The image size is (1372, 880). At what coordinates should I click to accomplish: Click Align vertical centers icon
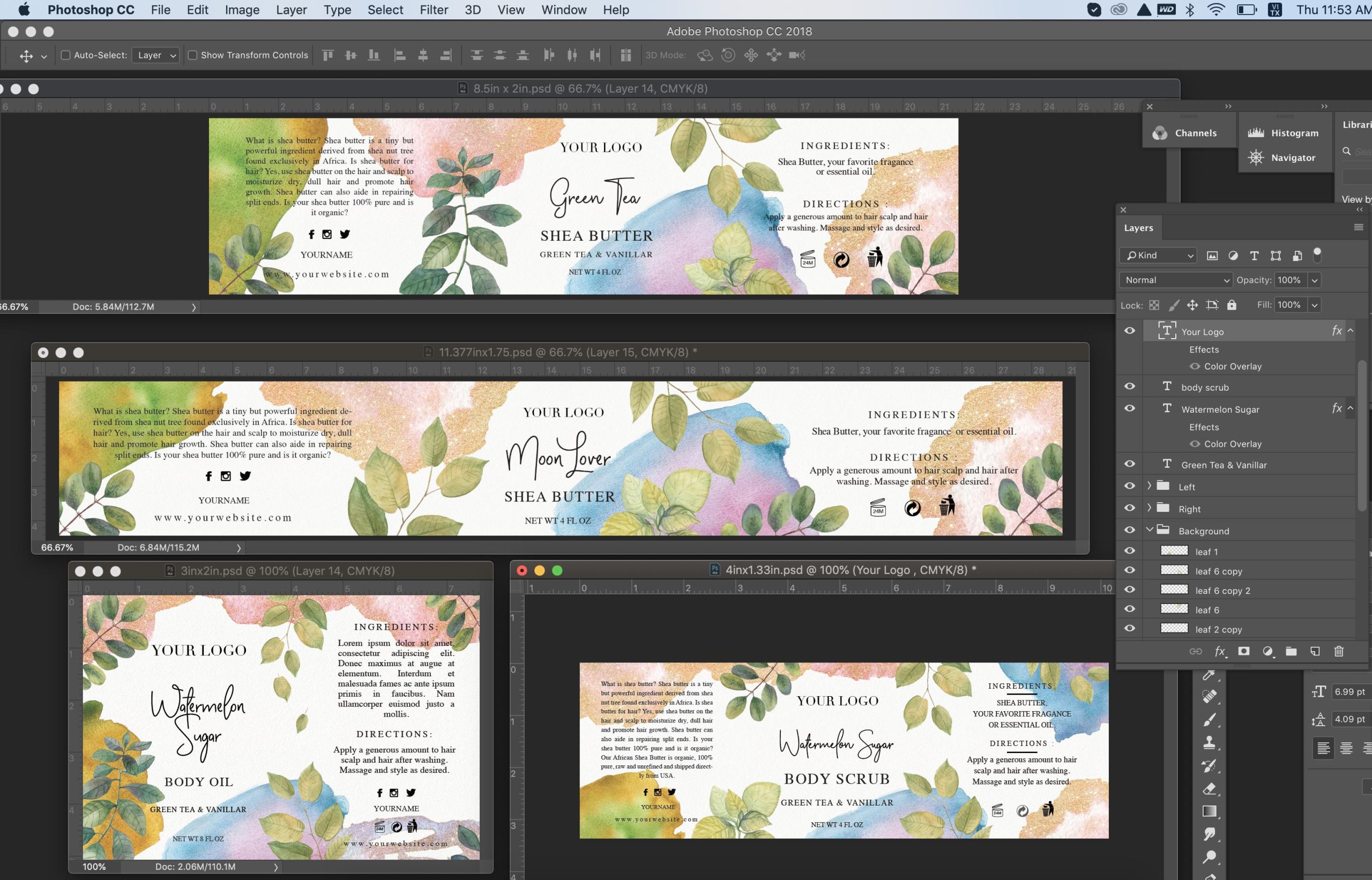(x=351, y=55)
